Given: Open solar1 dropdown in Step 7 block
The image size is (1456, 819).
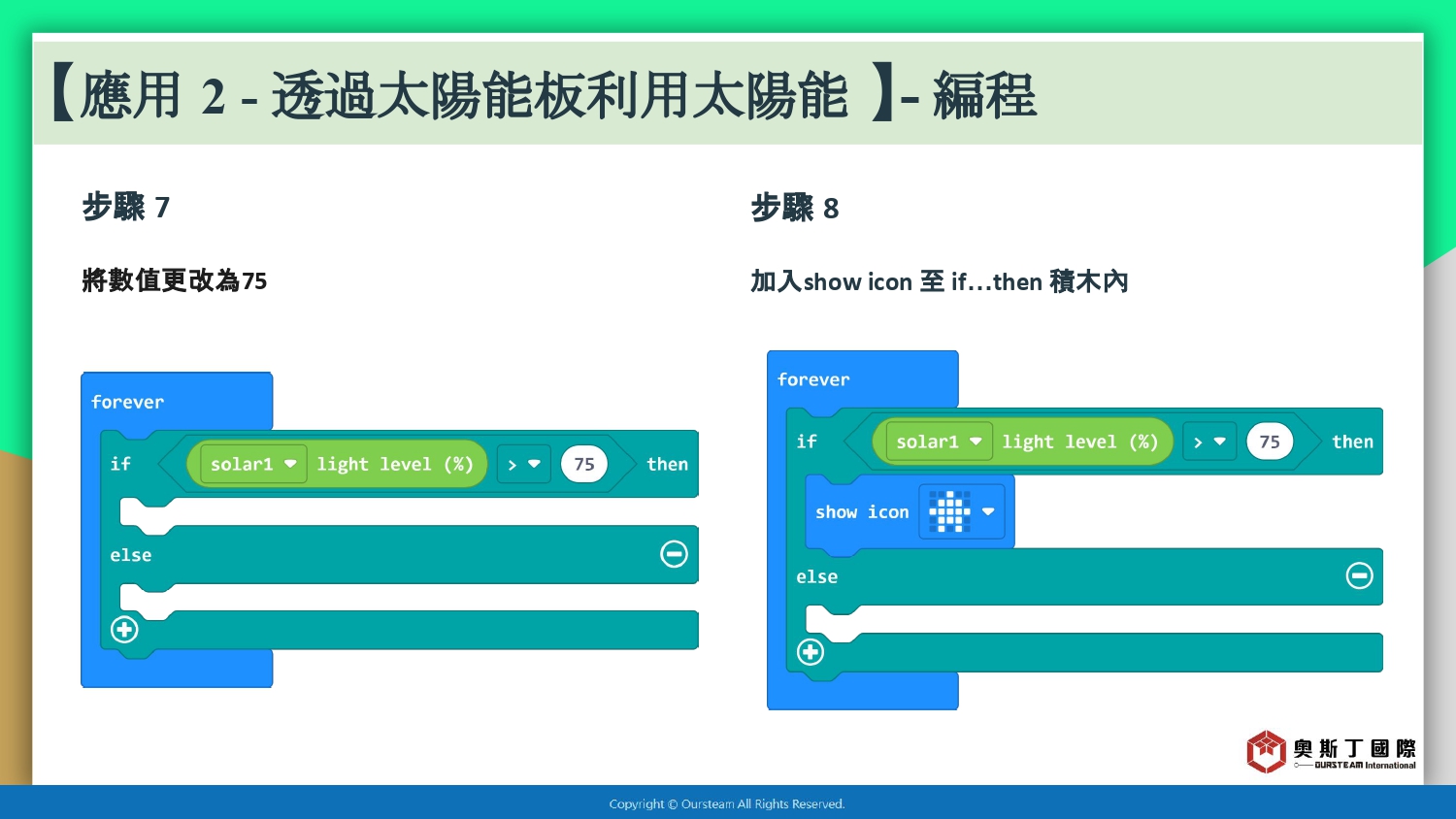Looking at the screenshot, I should tap(254, 464).
